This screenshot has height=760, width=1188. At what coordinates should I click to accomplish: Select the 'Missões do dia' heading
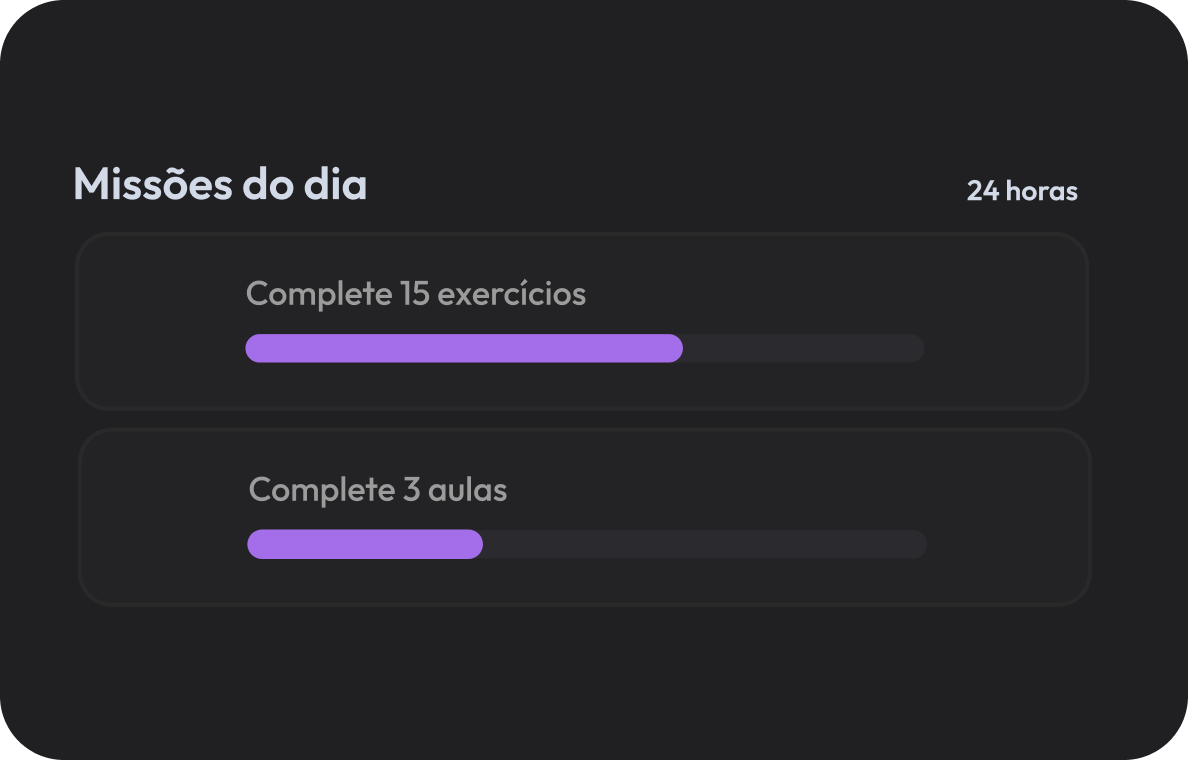point(220,185)
